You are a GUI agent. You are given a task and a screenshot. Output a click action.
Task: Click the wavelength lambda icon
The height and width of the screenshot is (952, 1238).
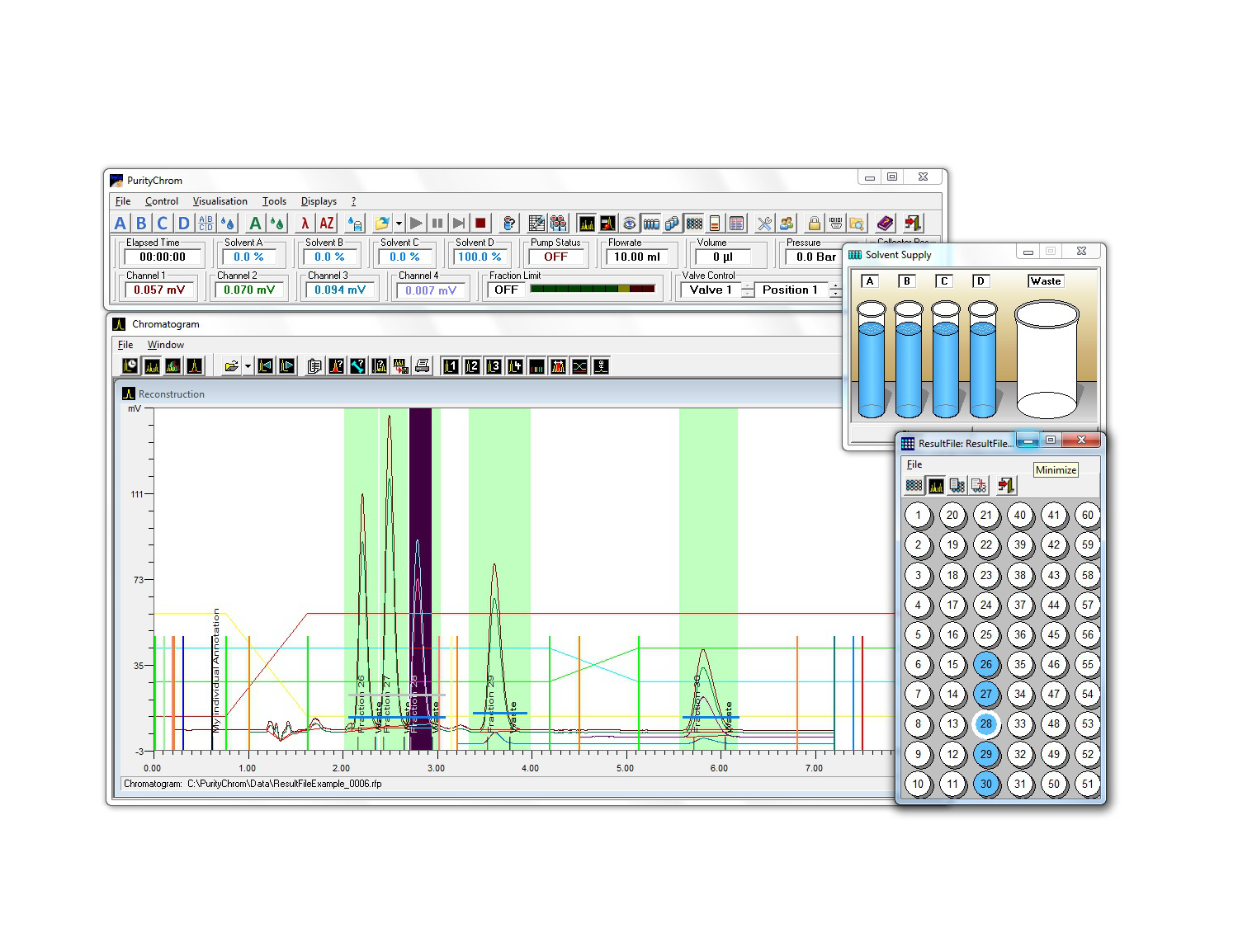click(305, 223)
